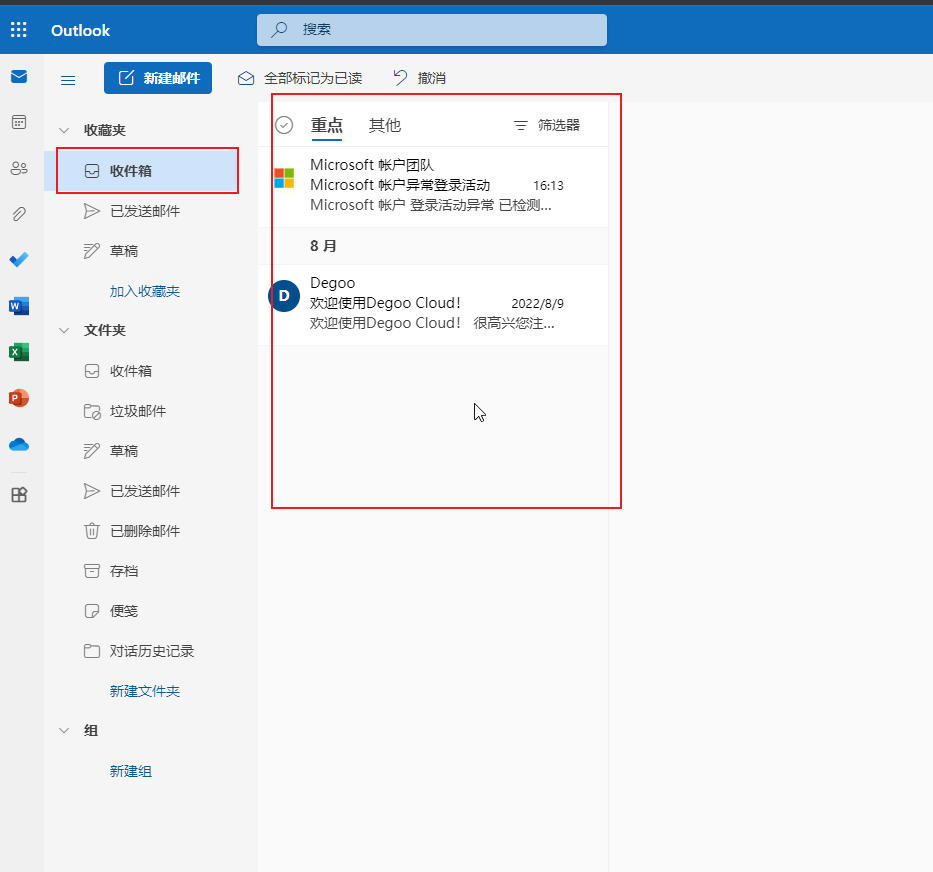933x872 pixels.
Task: Launch Excel from the left rail
Action: pos(19,352)
